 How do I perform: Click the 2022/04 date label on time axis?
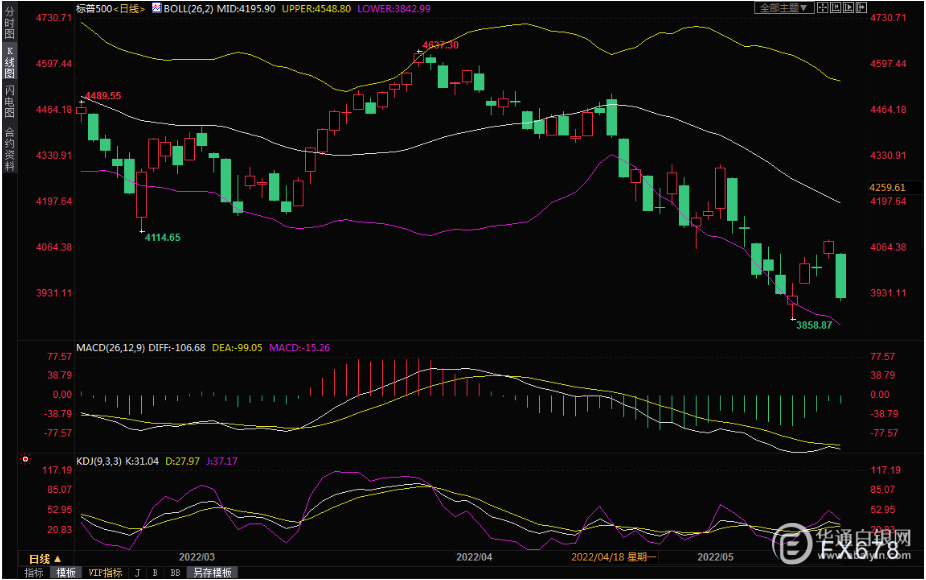[474, 557]
